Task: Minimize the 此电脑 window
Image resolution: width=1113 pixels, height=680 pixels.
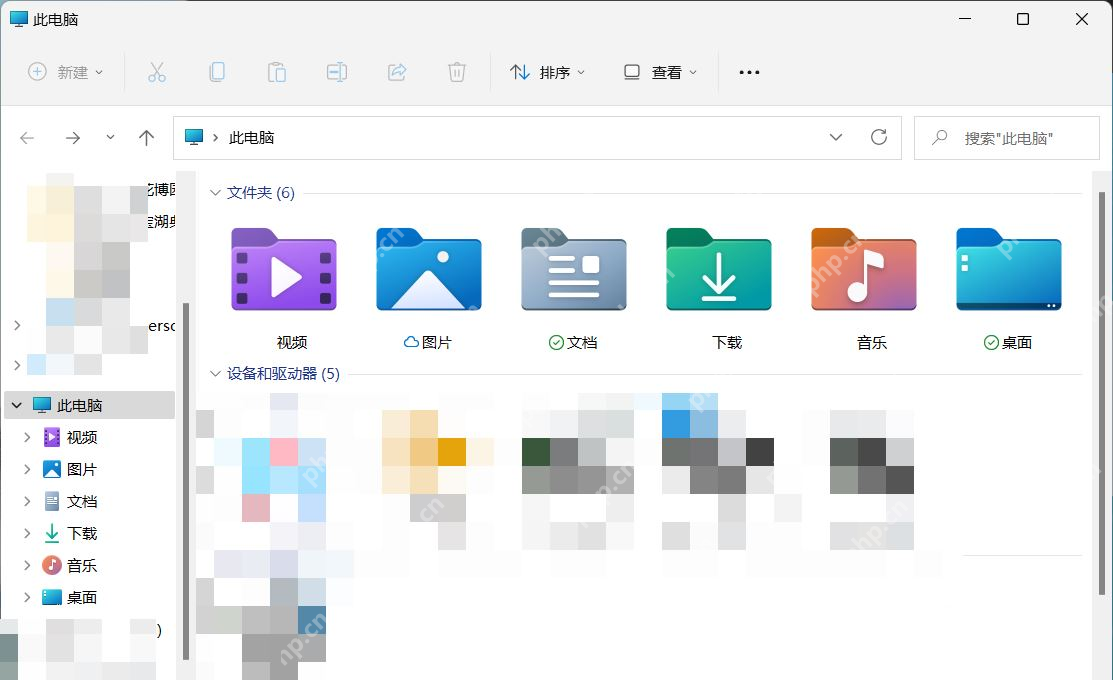Action: coord(965,19)
